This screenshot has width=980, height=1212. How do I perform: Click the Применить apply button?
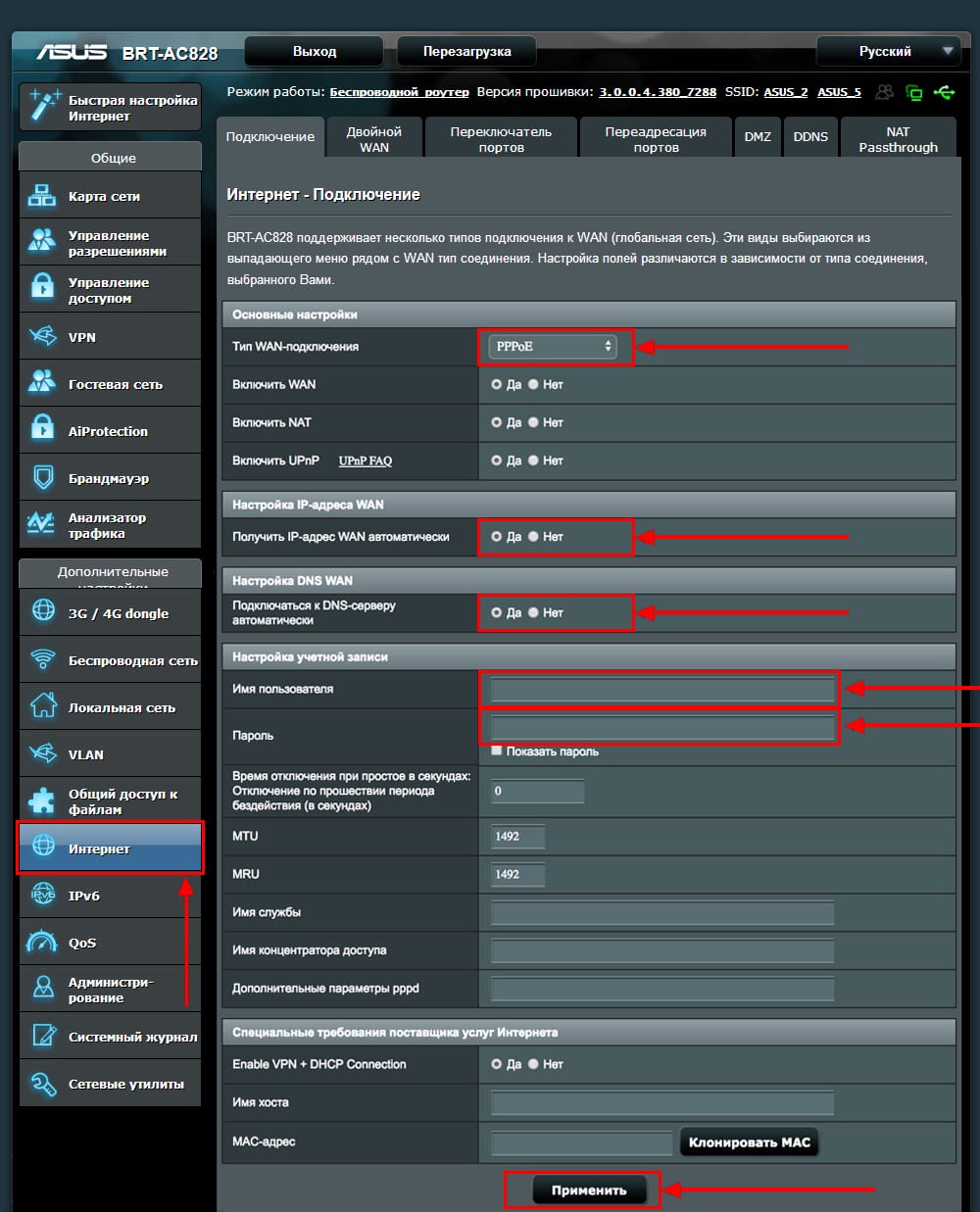[589, 1190]
